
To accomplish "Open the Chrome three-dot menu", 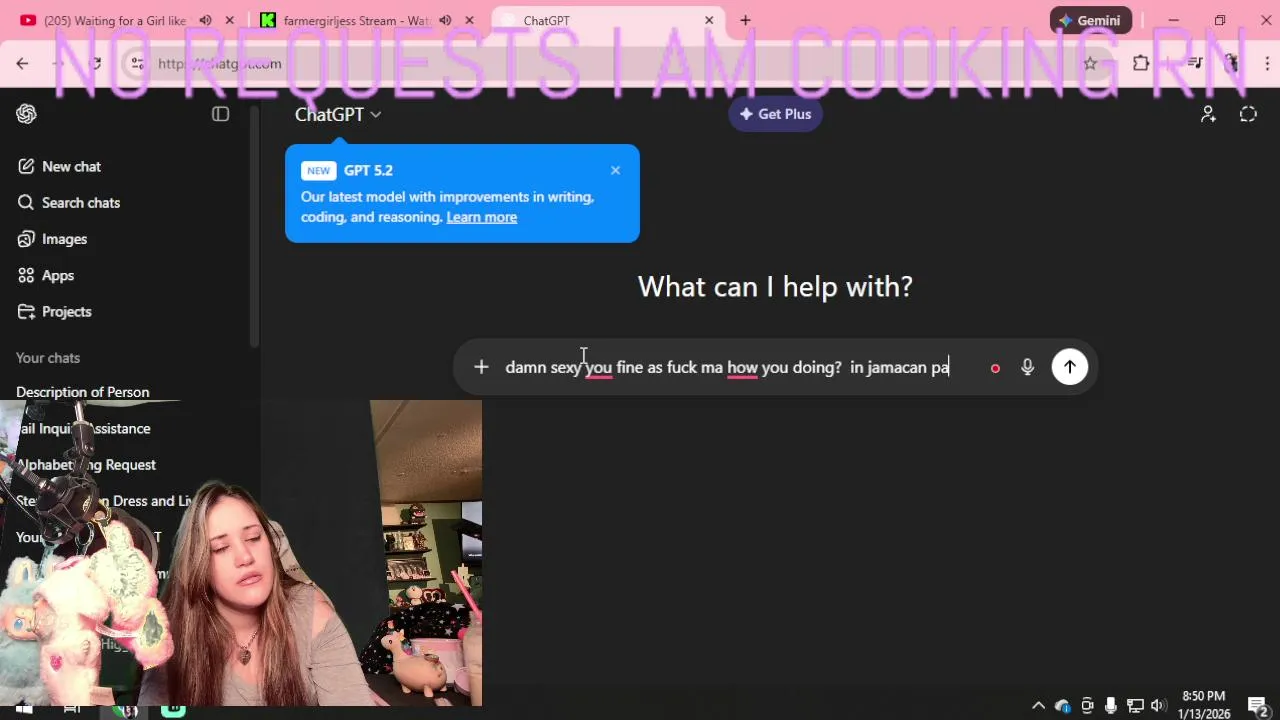I will (x=1265, y=63).
